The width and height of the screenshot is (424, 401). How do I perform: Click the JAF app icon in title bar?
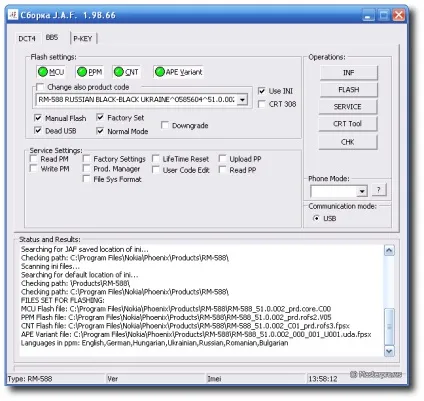pyautogui.click(x=13, y=15)
